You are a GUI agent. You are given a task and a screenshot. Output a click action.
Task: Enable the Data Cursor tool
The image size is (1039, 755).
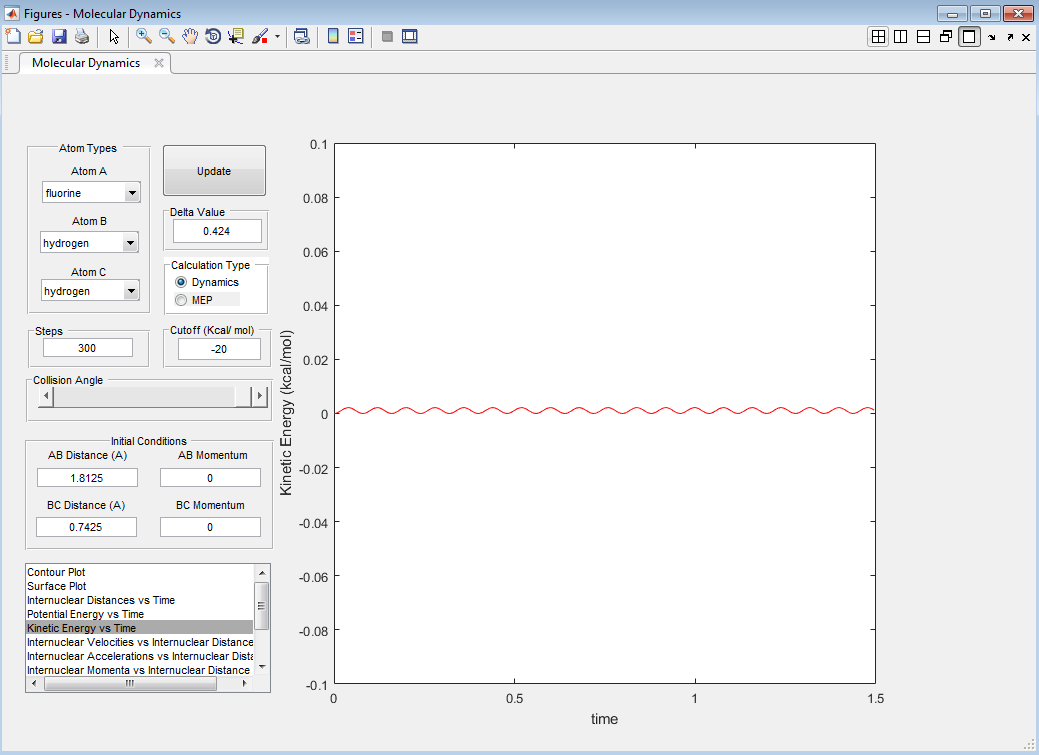[236, 36]
